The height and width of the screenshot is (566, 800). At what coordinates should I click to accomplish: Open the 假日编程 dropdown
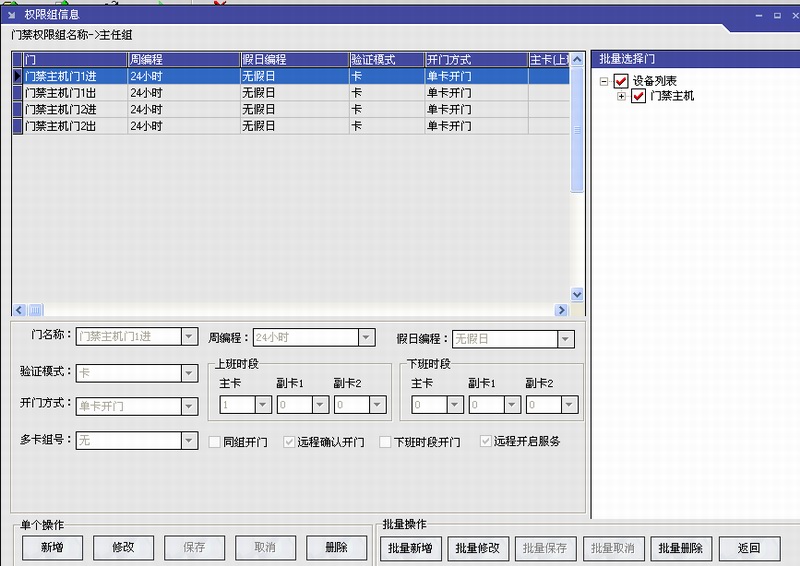click(566, 339)
